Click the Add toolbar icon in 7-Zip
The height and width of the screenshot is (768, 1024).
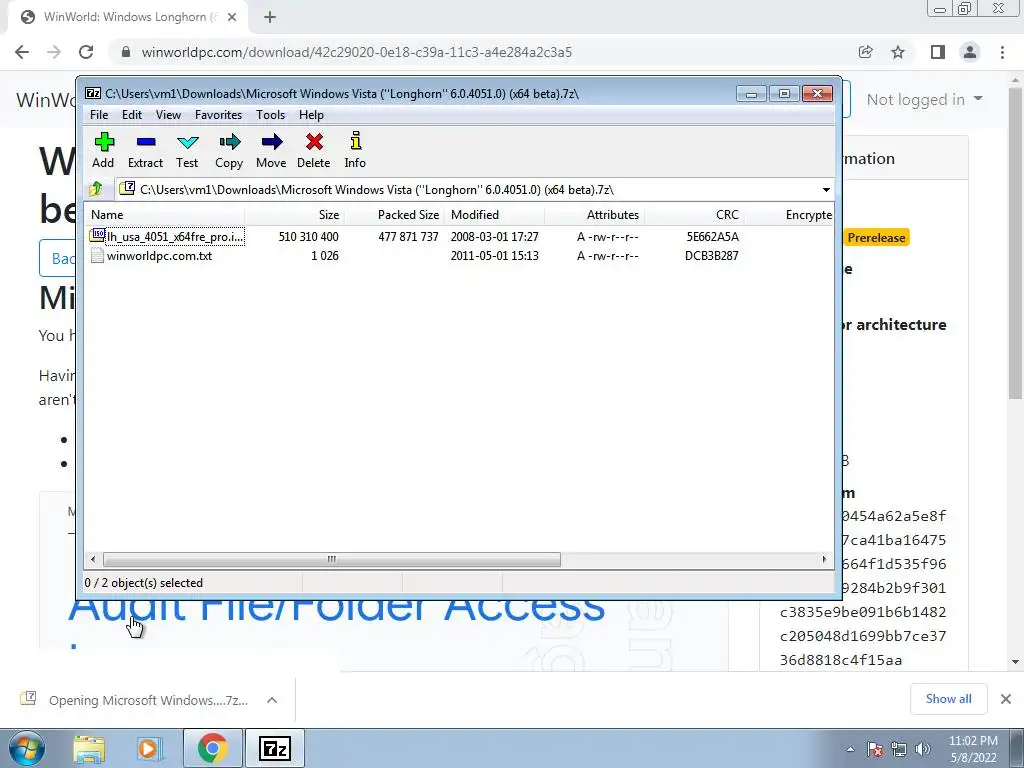(103, 150)
